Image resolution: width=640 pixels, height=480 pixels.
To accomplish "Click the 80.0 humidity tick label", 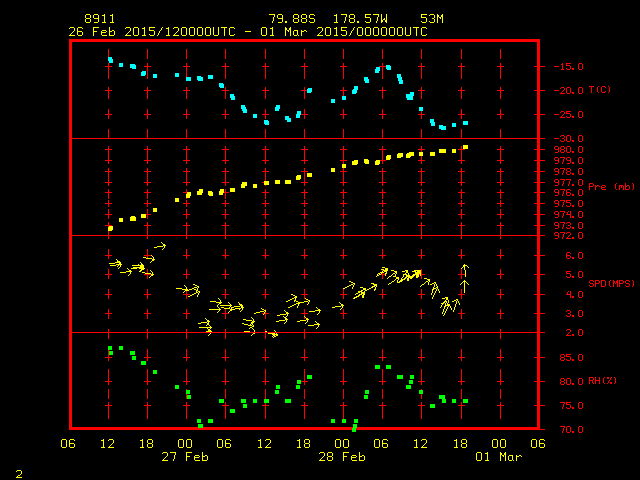I will click(571, 382).
